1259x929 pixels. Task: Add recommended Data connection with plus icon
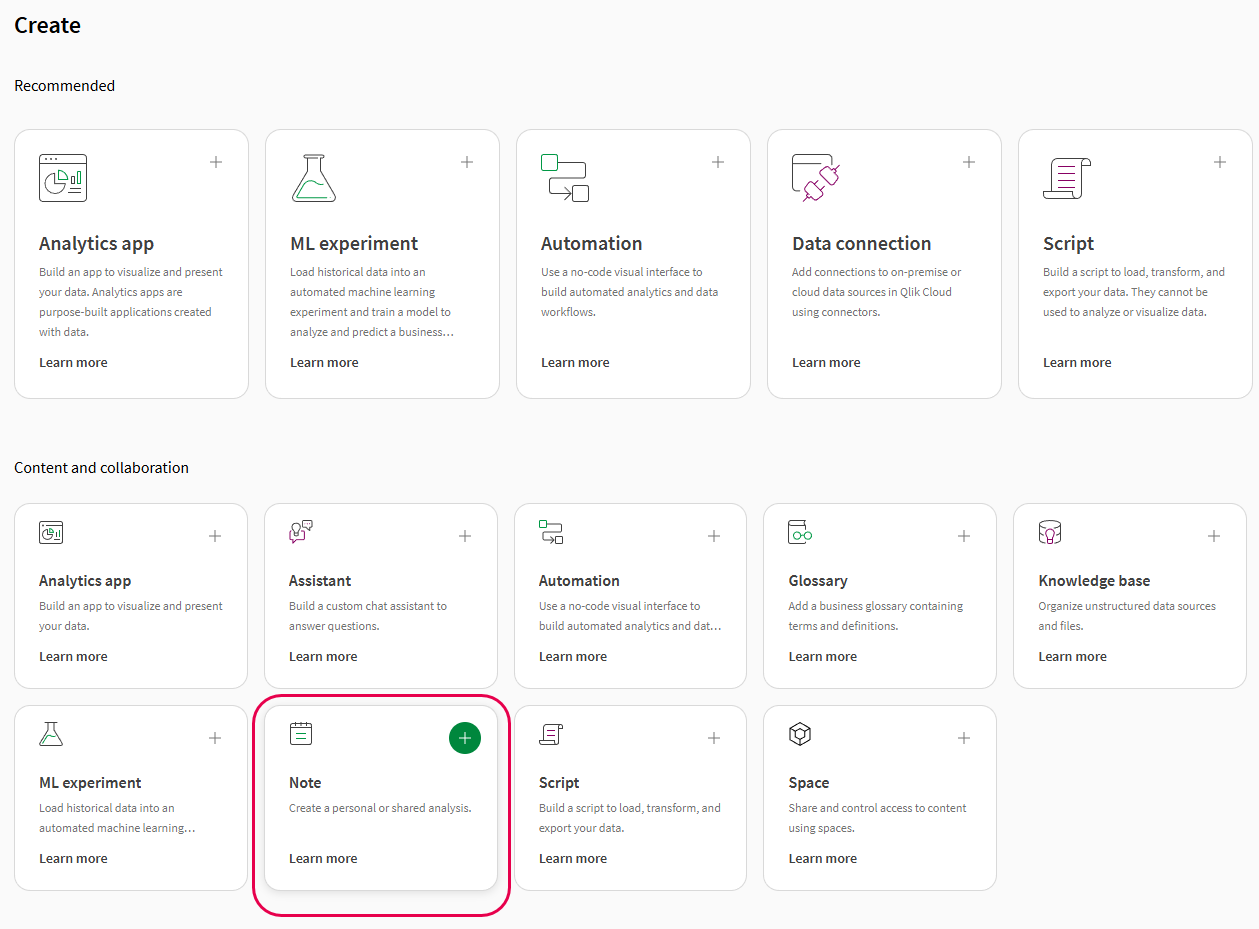(x=969, y=162)
